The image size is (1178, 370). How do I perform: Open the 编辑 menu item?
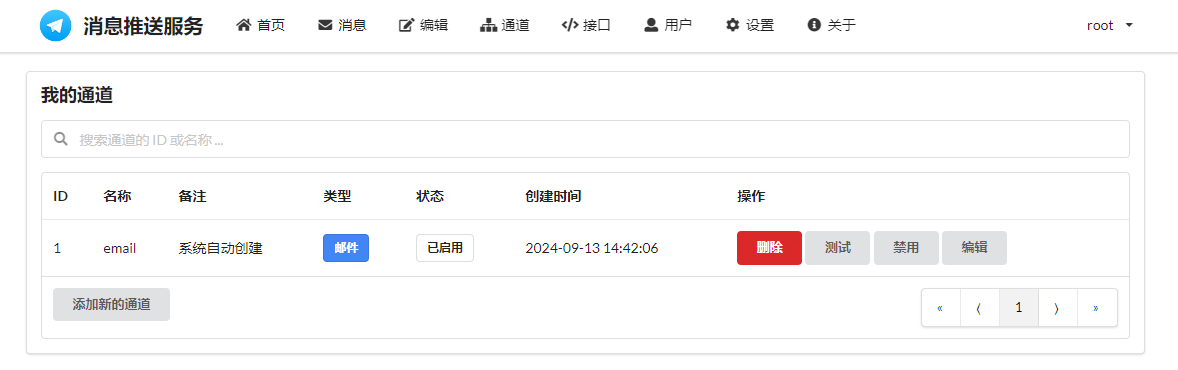(x=424, y=26)
